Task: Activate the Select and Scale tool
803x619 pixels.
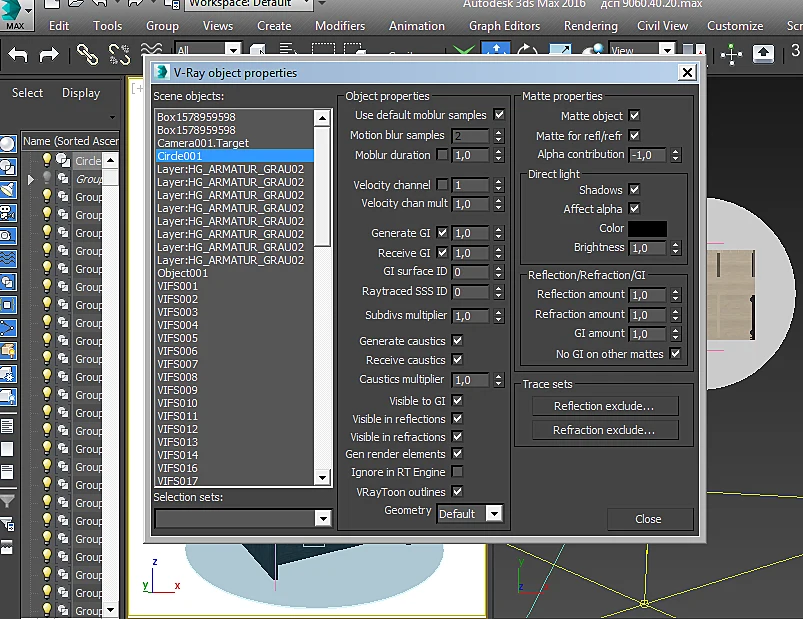Action: 560,49
